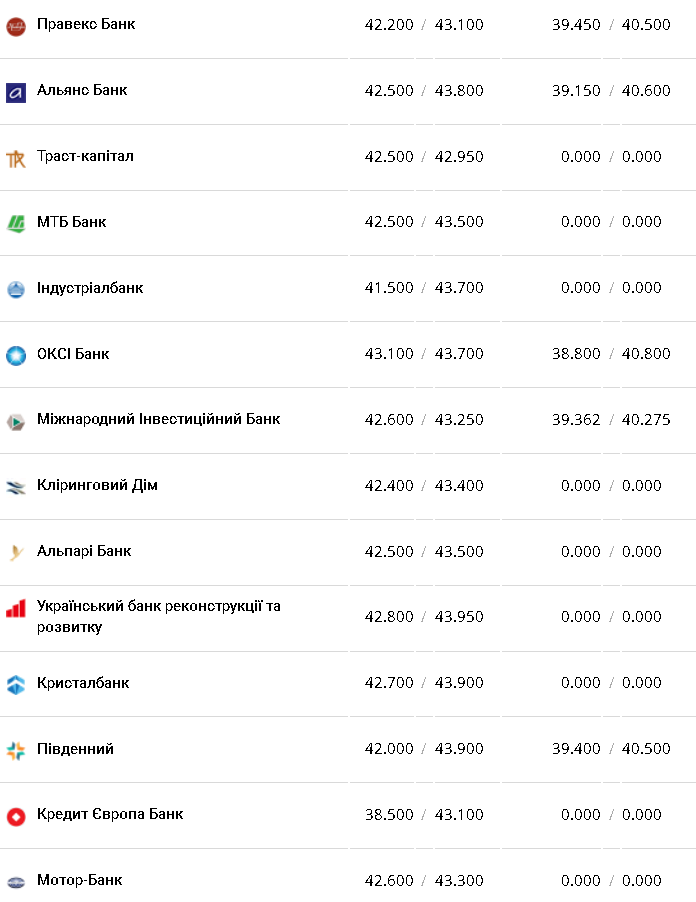Click the Південний bank logo icon
This screenshot has width=696, height=902.
click(16, 750)
